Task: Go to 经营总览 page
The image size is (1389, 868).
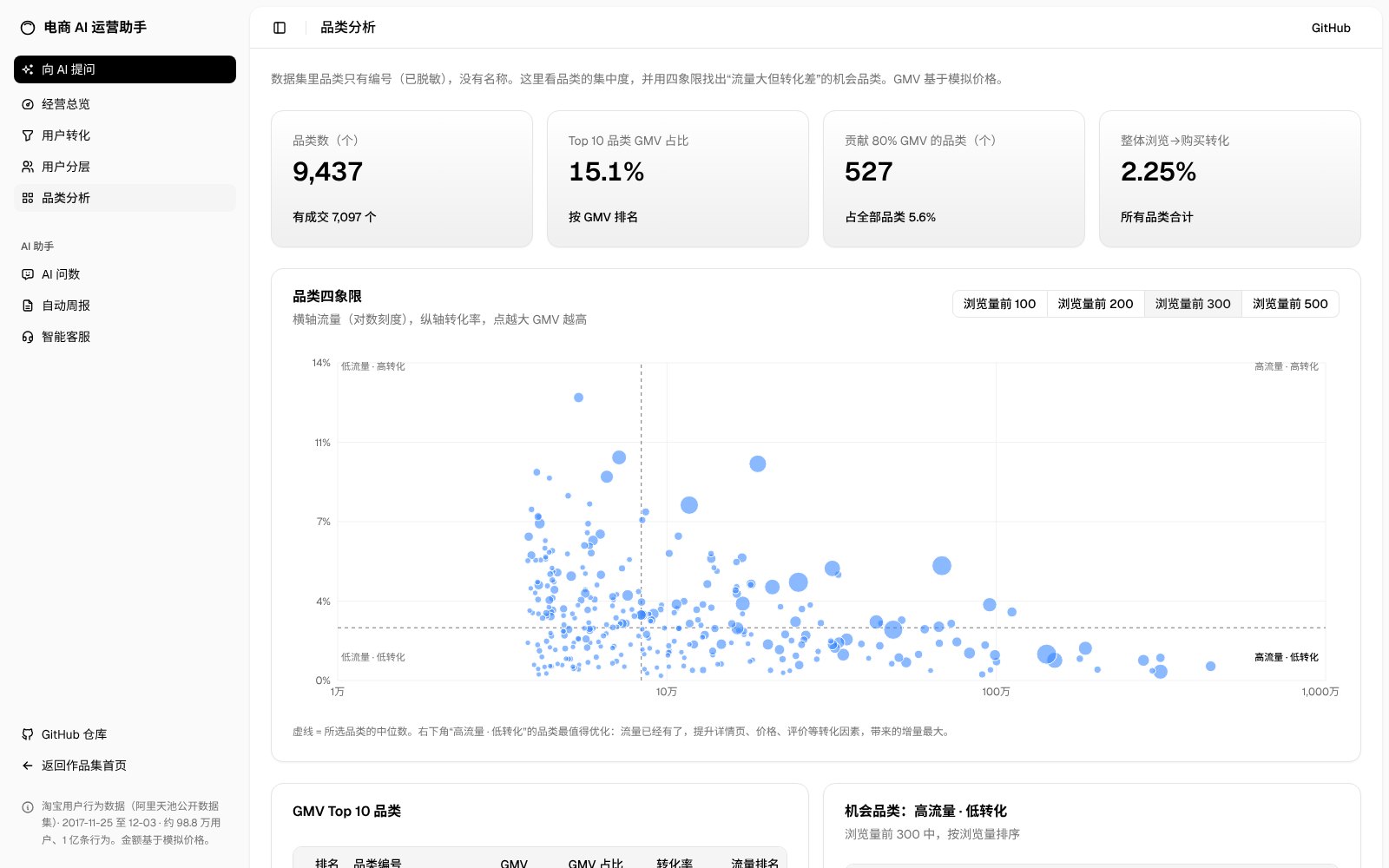Action: 125,104
